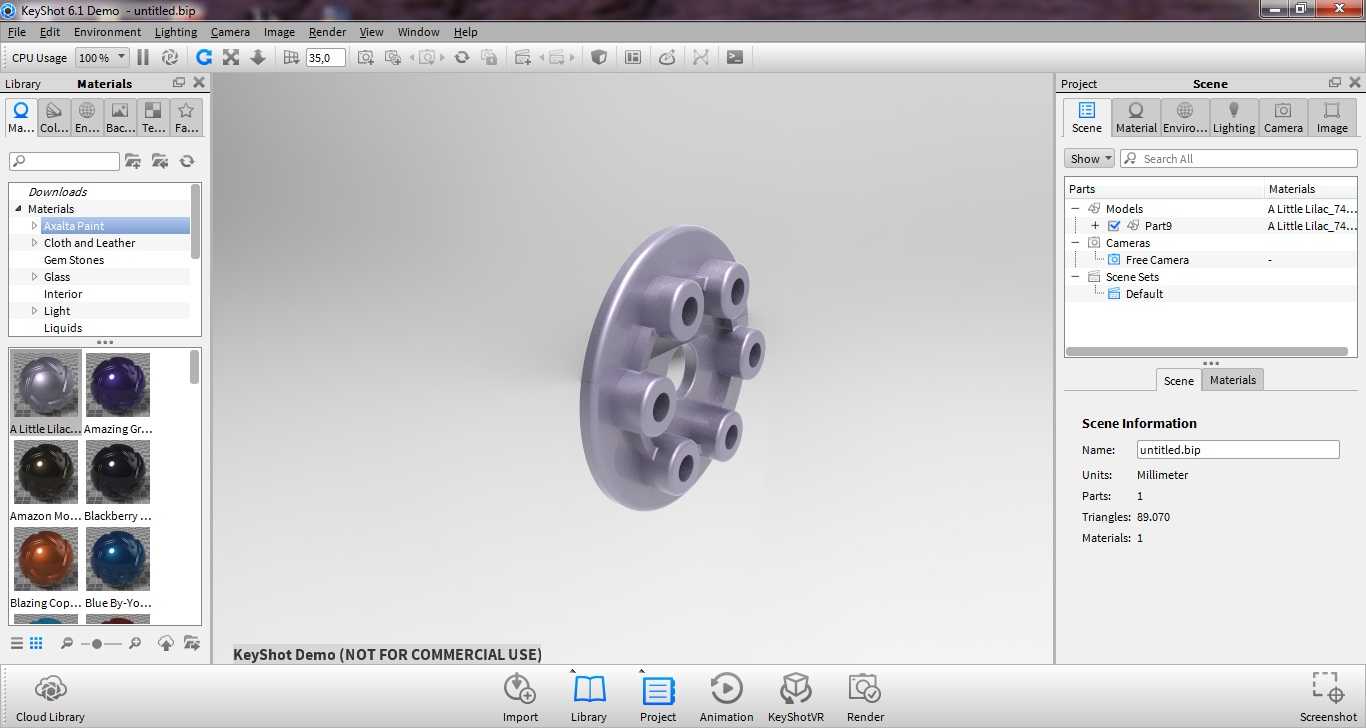This screenshot has width=1366, height=728.
Task: Open the Render dialog
Action: point(865,698)
